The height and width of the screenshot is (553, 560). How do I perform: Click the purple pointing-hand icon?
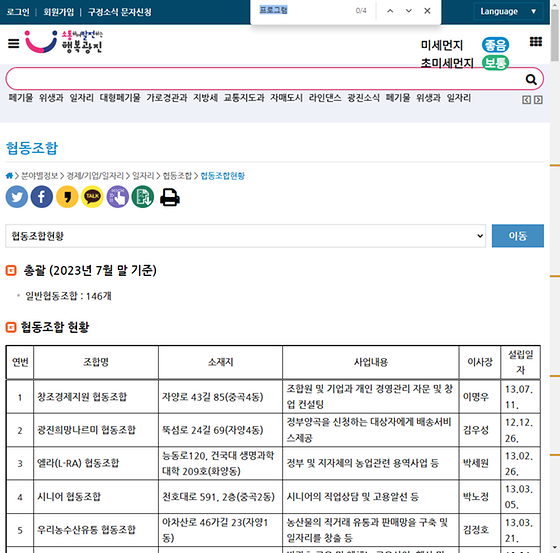coord(118,197)
